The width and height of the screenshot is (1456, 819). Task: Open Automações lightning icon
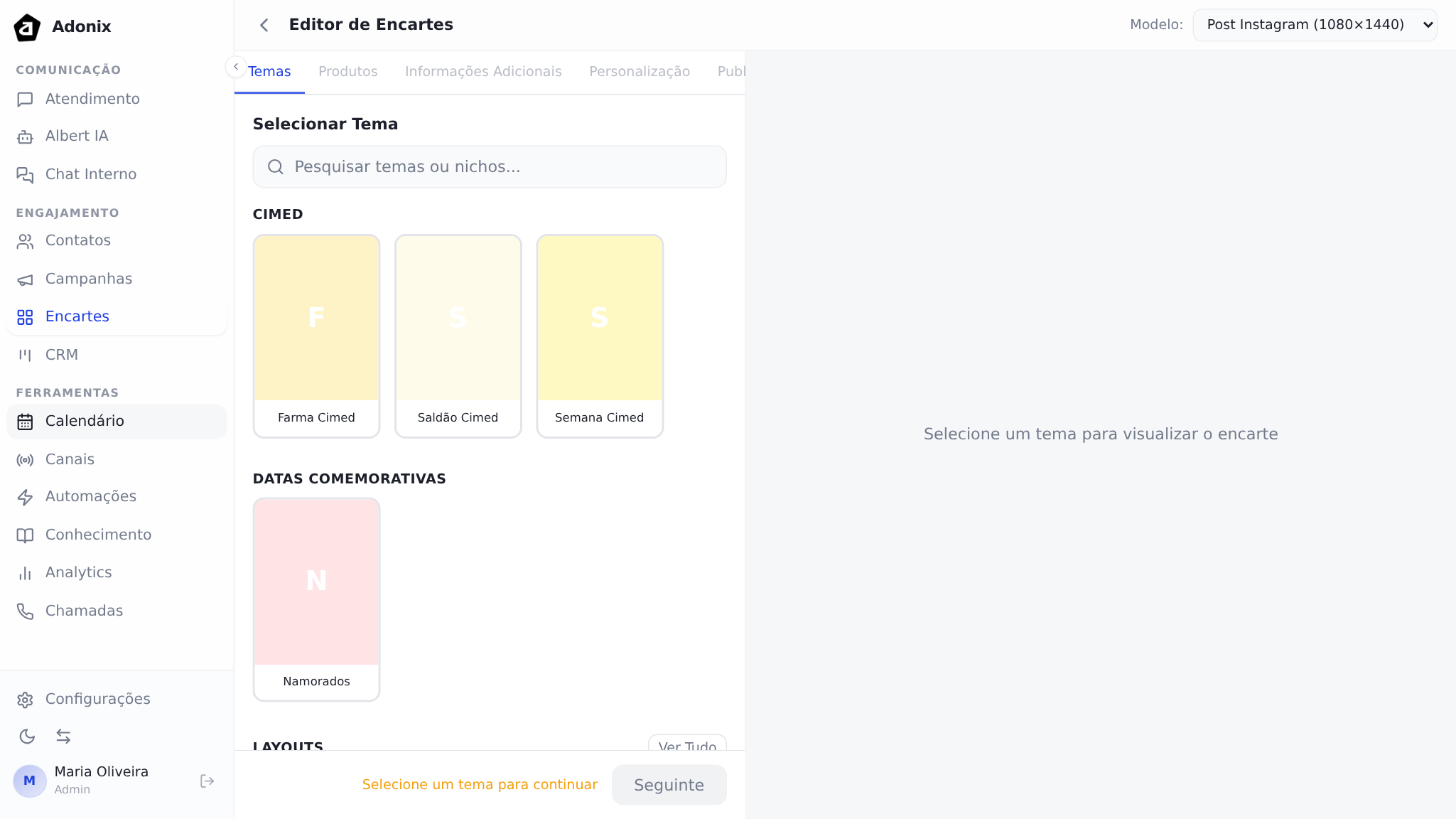click(25, 497)
